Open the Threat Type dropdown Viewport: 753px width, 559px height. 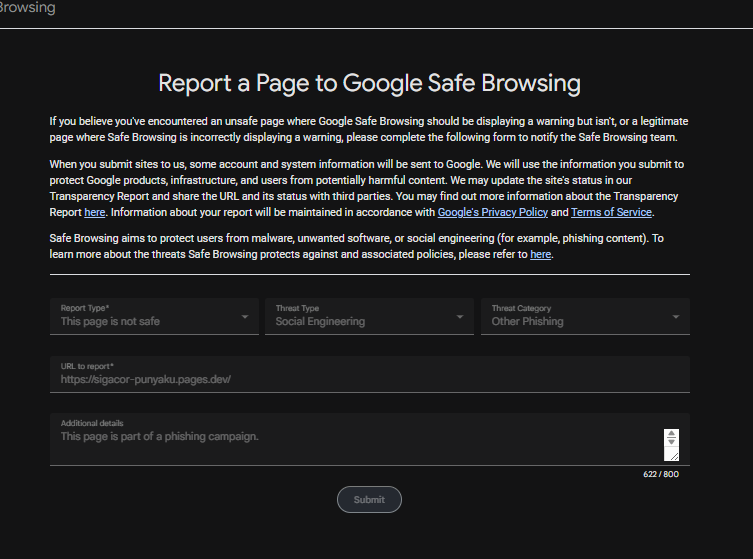pyautogui.click(x=369, y=316)
